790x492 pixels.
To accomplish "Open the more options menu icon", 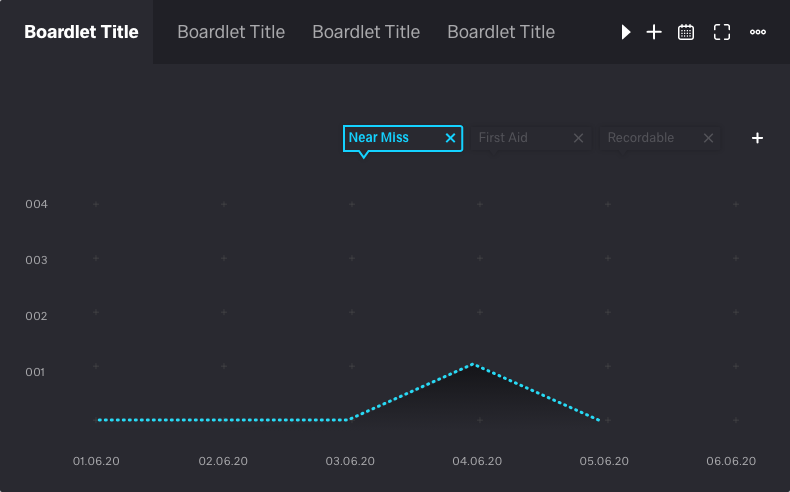I will coord(758,32).
